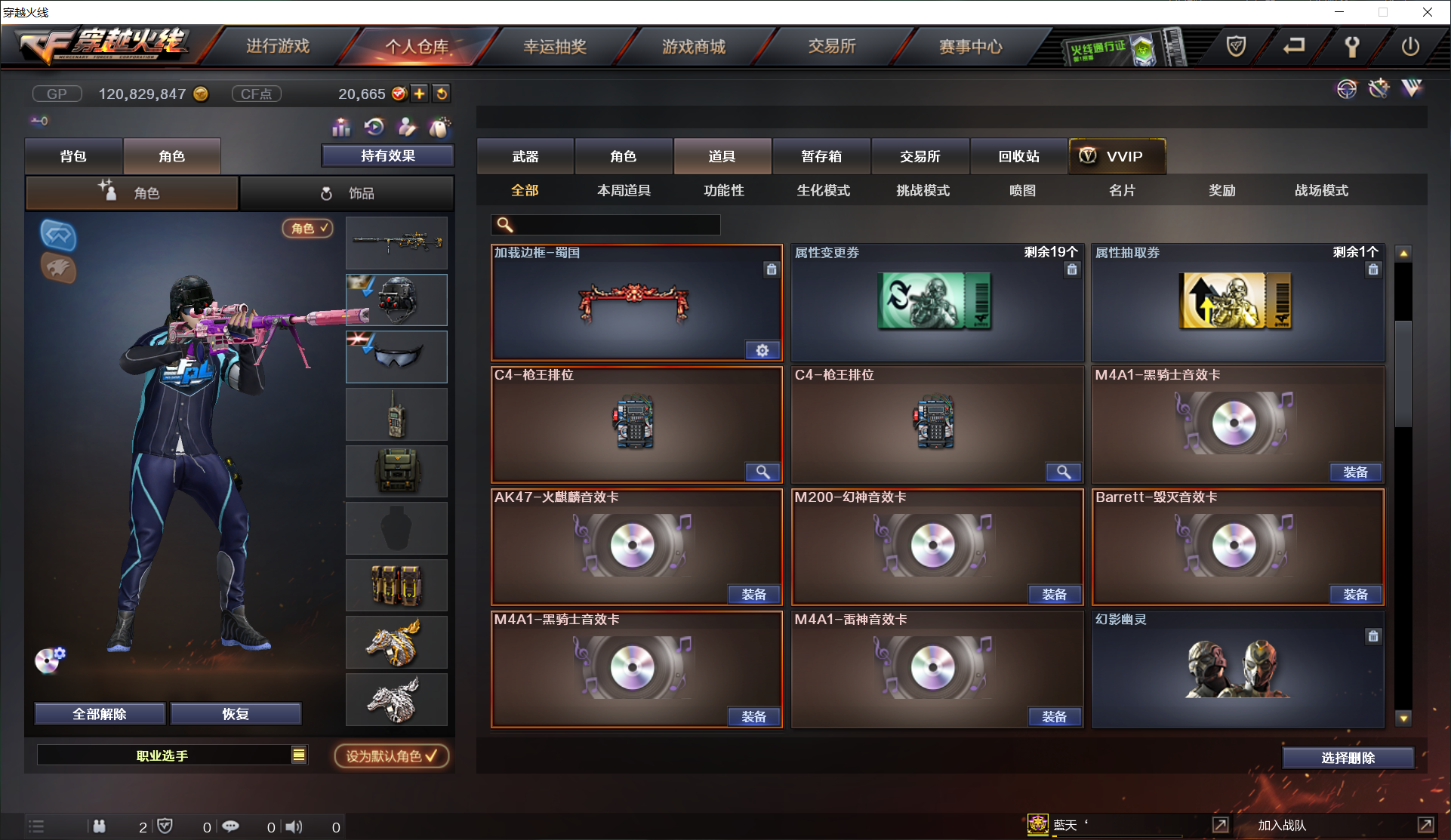Select the 生化模式 sub-tab

tap(824, 190)
